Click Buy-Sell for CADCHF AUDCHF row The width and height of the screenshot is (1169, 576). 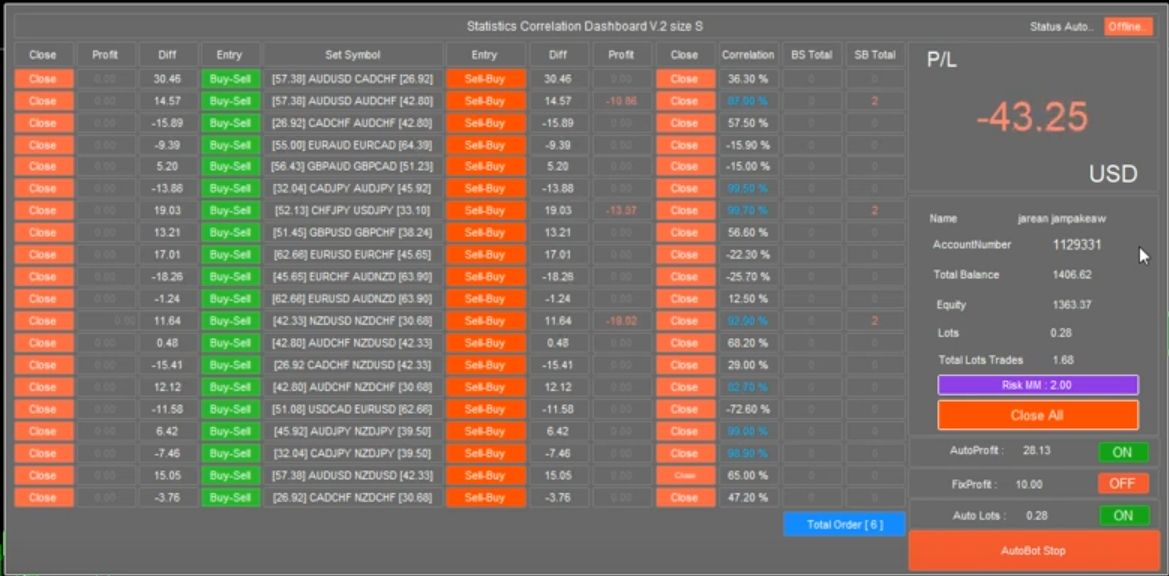(230, 123)
